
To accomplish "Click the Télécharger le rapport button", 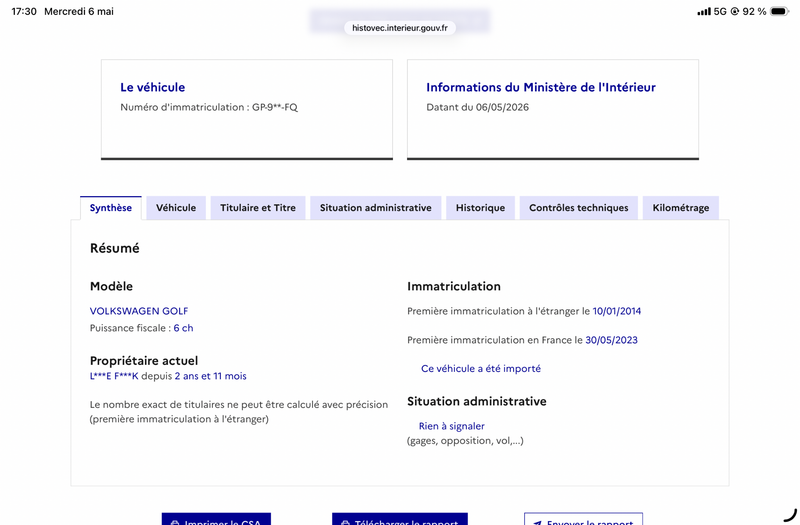I will (x=399, y=519).
